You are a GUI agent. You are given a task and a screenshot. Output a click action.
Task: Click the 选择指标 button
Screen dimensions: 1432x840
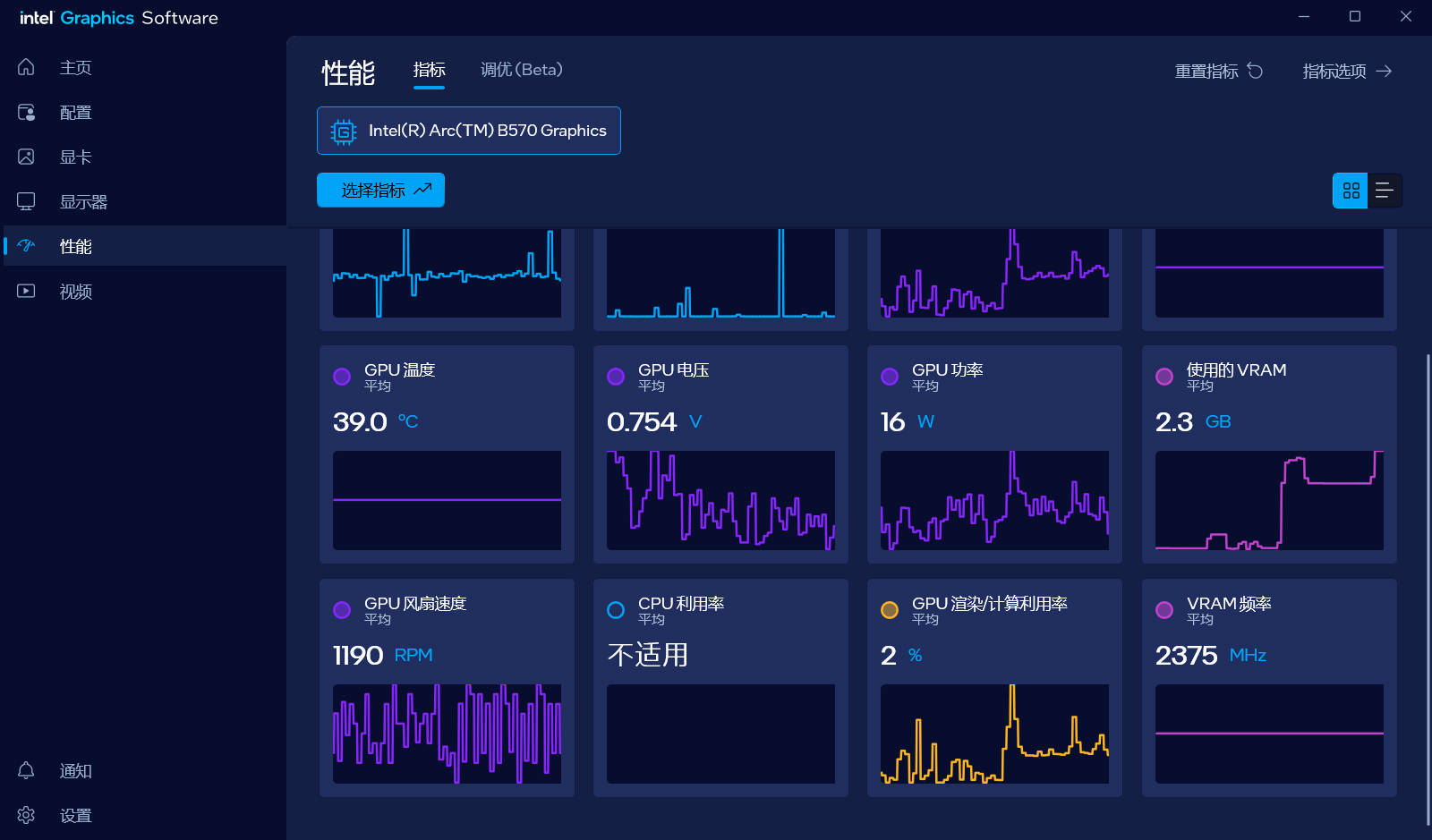click(380, 191)
